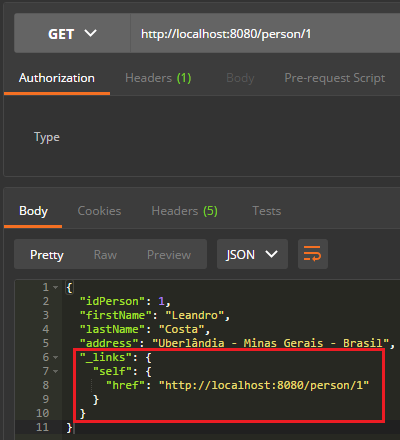Toggle the line wrap icon button
Viewport: 400px width, 440px height.
[x=313, y=254]
